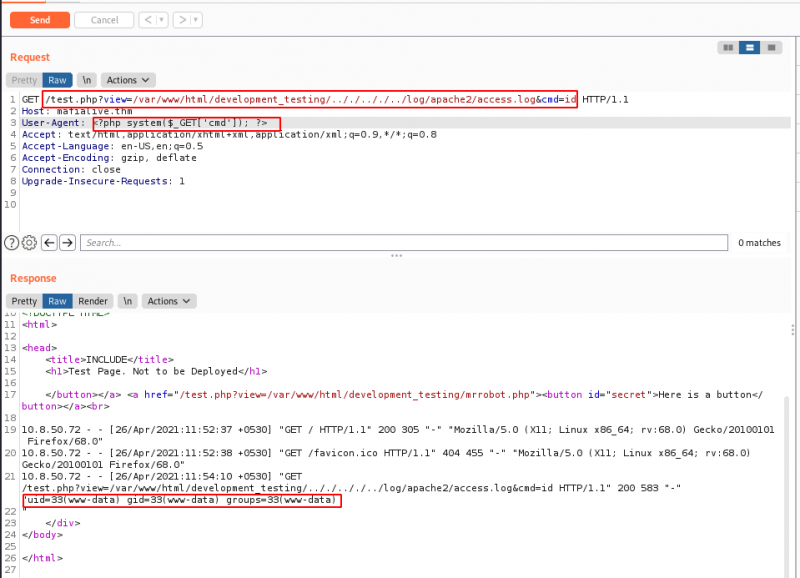This screenshot has height=578, width=800.
Task: Select the Raw tab in the Response panel
Action: click(x=57, y=301)
